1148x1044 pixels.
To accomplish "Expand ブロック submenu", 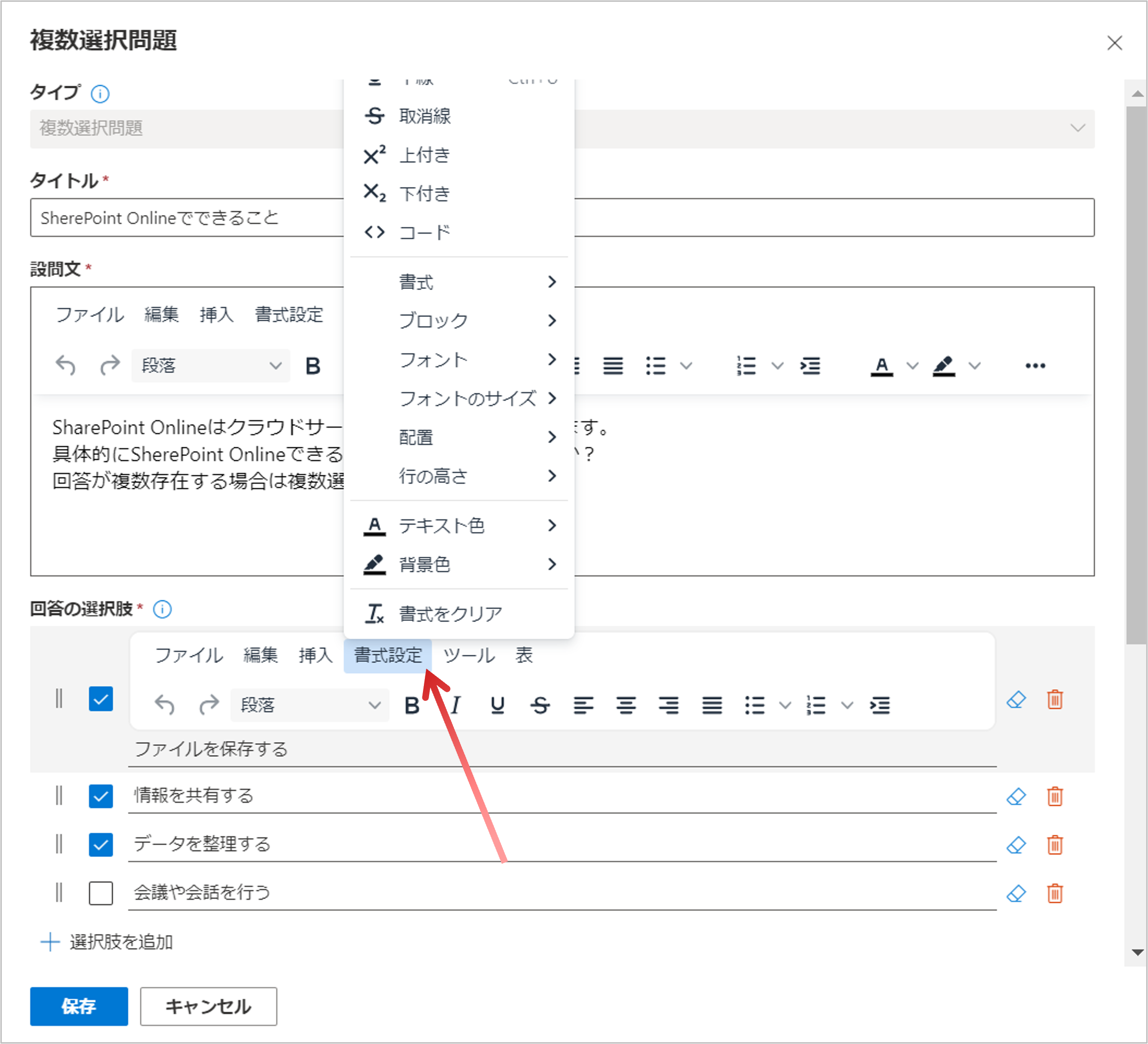I will point(459,321).
